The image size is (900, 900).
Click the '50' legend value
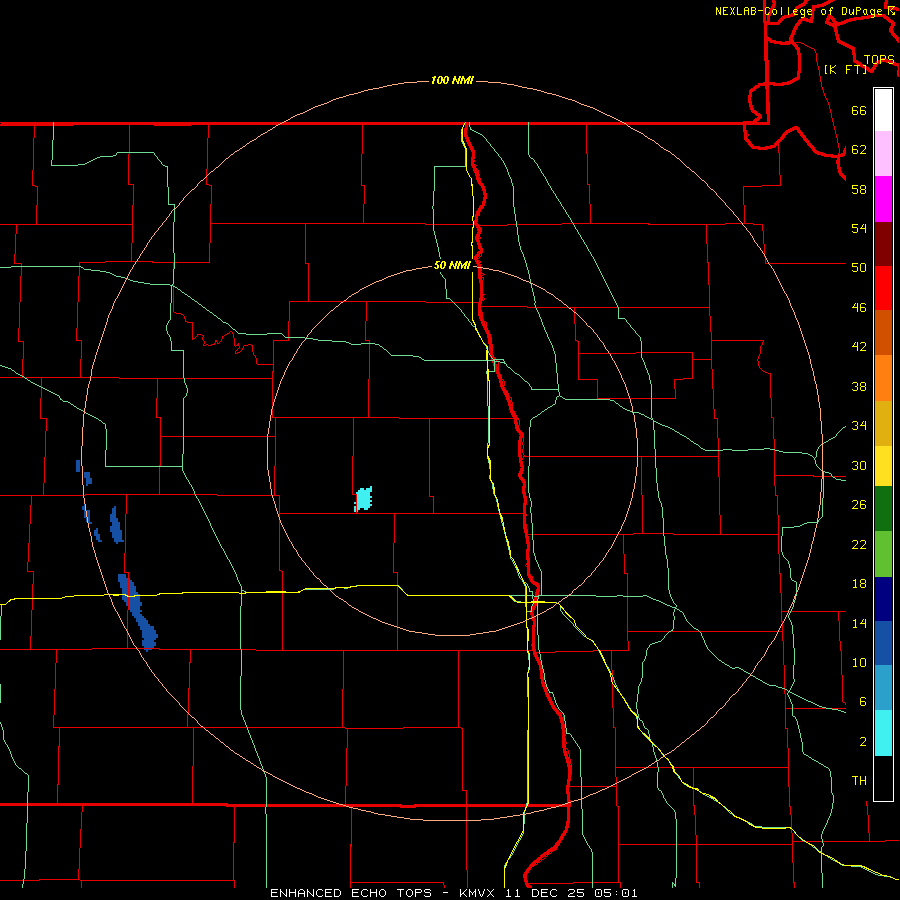pos(859,267)
